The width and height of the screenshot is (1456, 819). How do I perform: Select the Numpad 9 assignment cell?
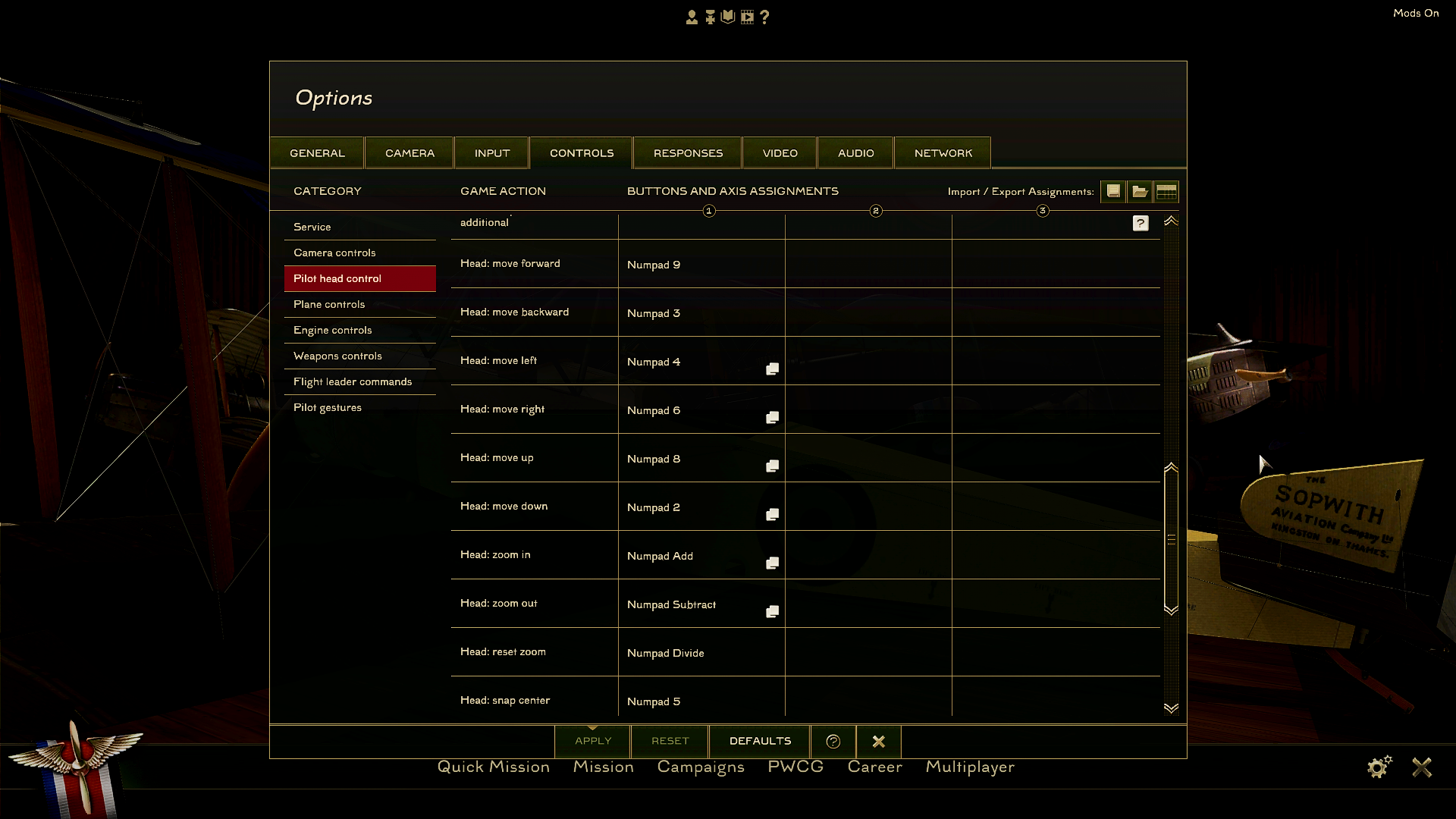pos(701,264)
